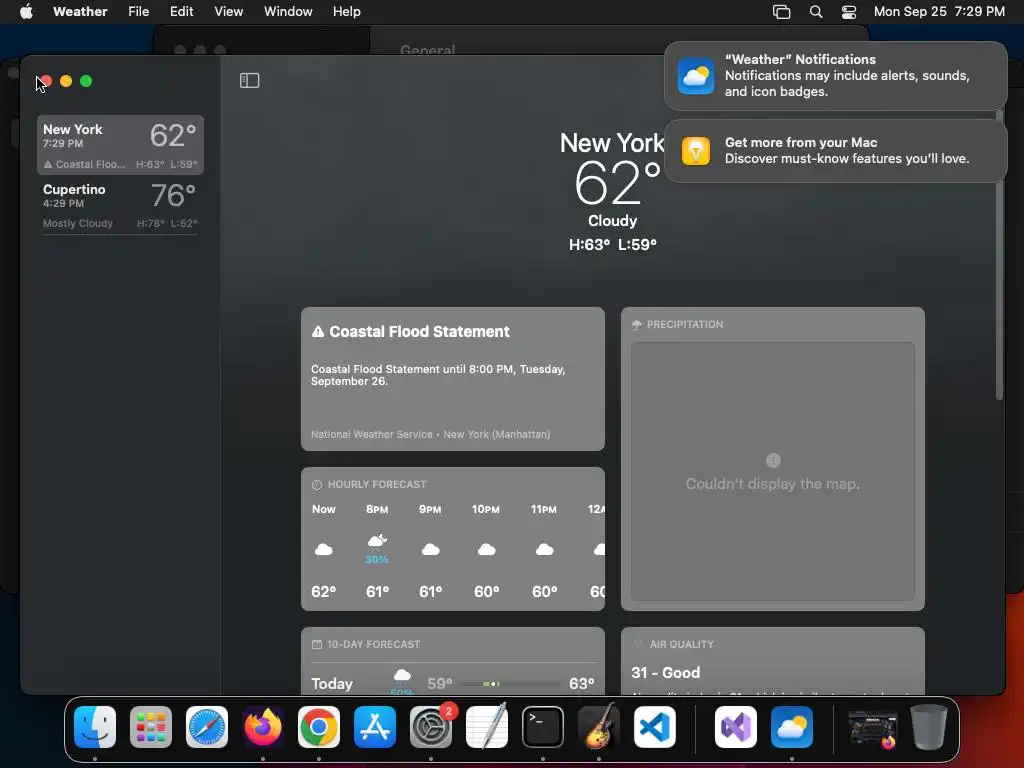1024x768 pixels.
Task: Open the Air Quality card
Action: pyautogui.click(x=773, y=661)
